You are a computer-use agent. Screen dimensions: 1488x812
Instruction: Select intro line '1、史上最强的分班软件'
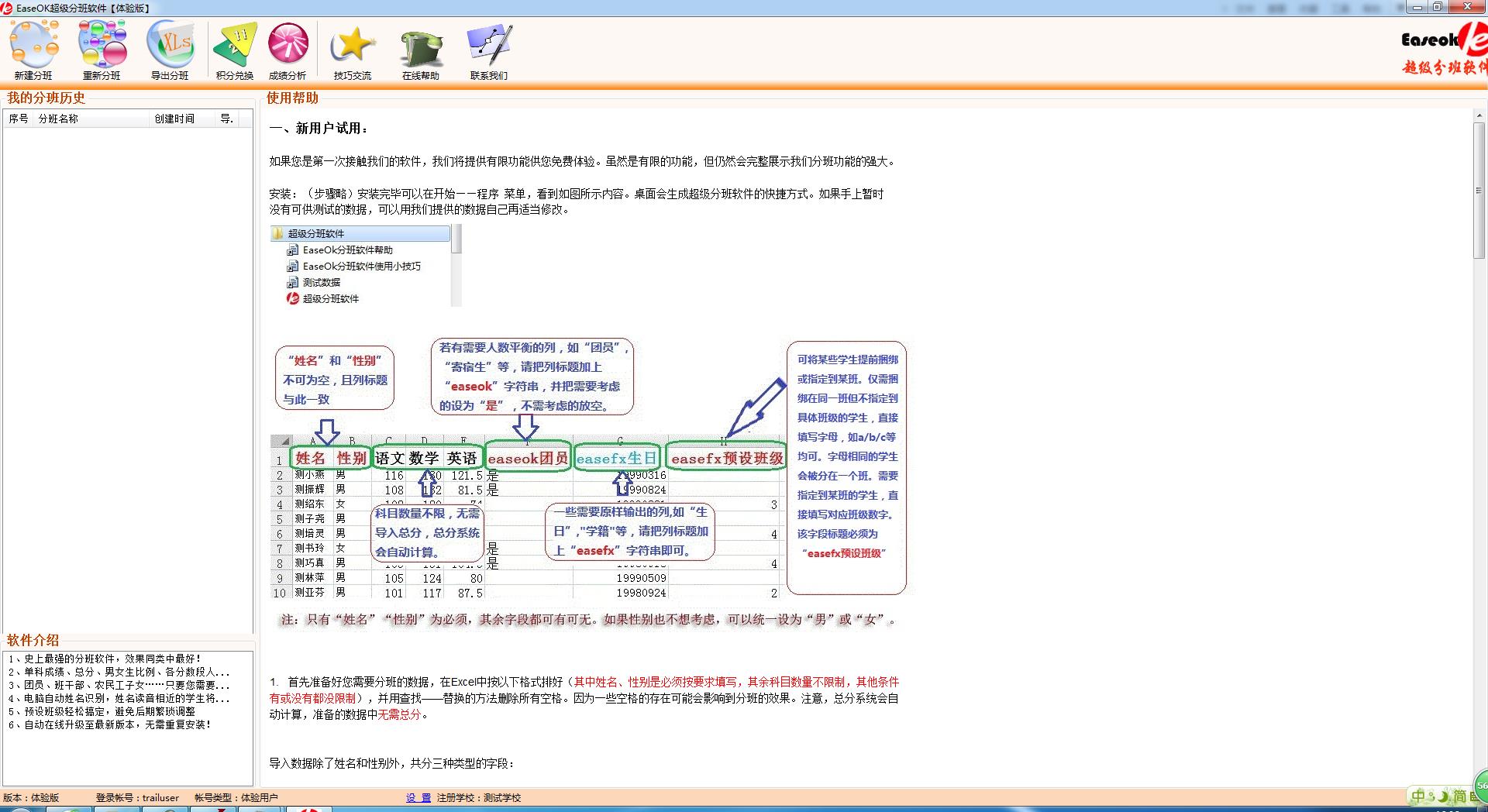click(104, 659)
